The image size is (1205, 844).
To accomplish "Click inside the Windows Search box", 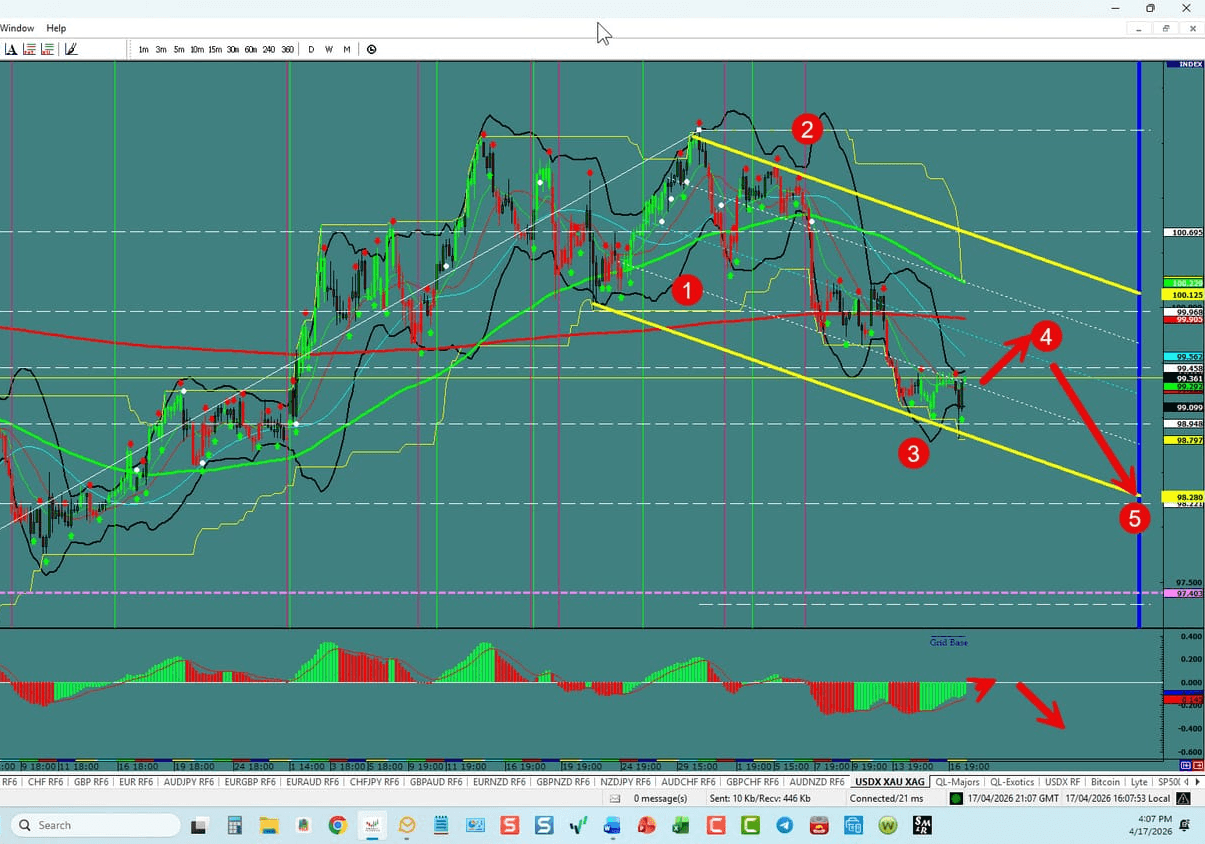I will [95, 825].
